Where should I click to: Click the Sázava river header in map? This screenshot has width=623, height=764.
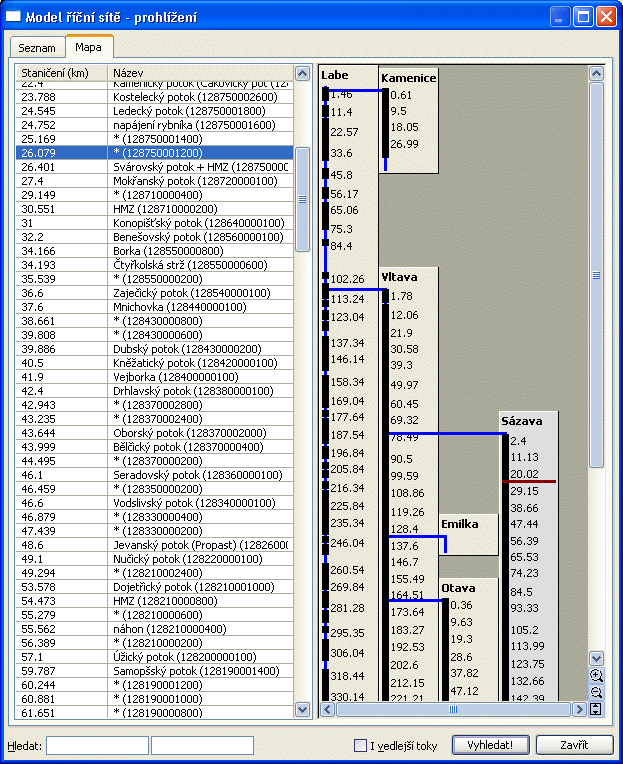click(527, 421)
